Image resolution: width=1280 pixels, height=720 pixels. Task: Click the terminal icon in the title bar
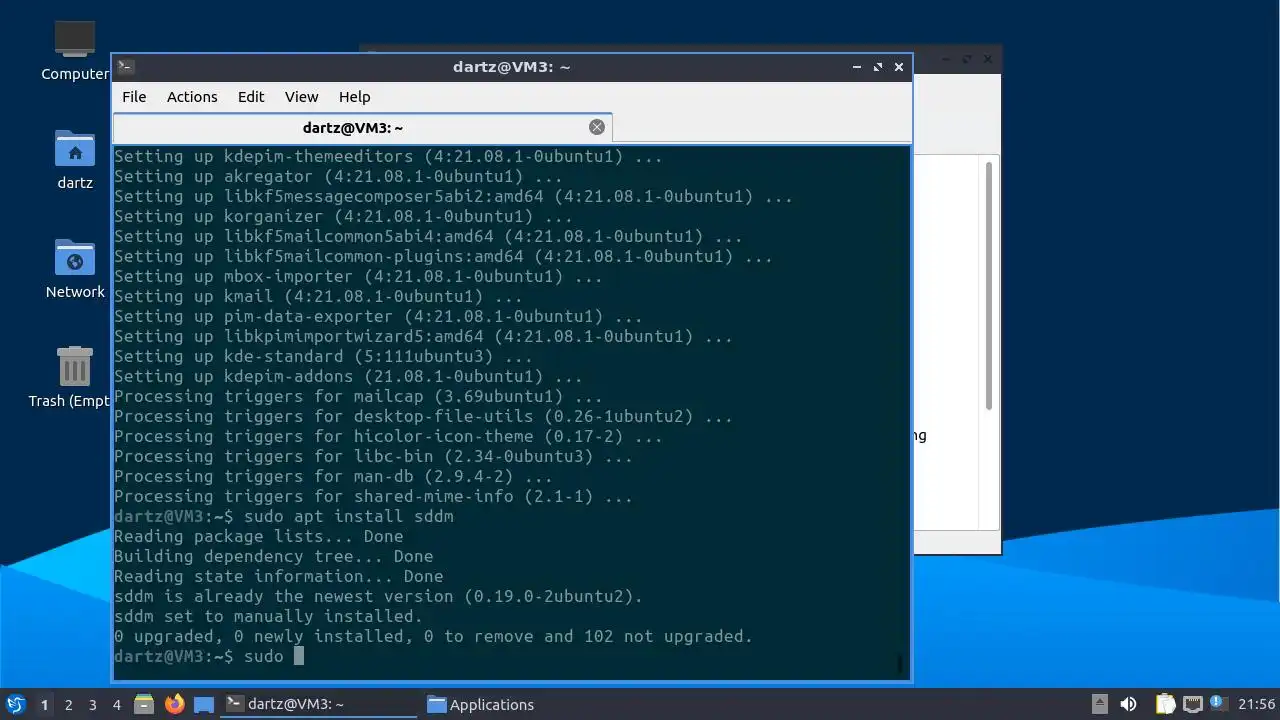(125, 67)
